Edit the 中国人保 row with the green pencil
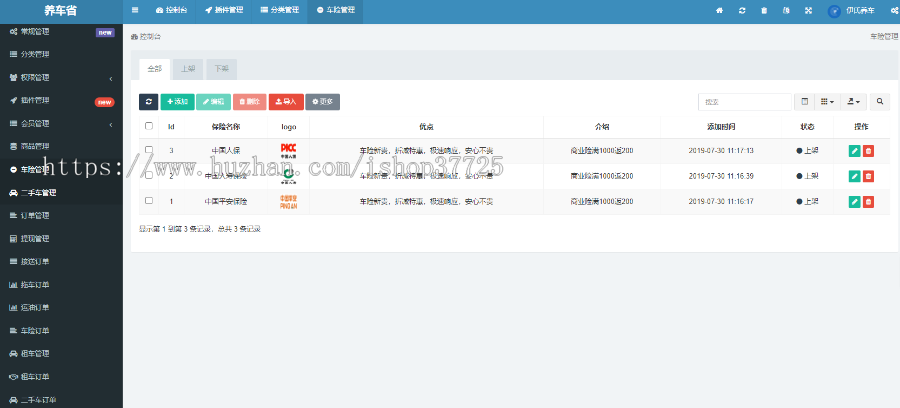This screenshot has width=900, height=408. pos(855,151)
